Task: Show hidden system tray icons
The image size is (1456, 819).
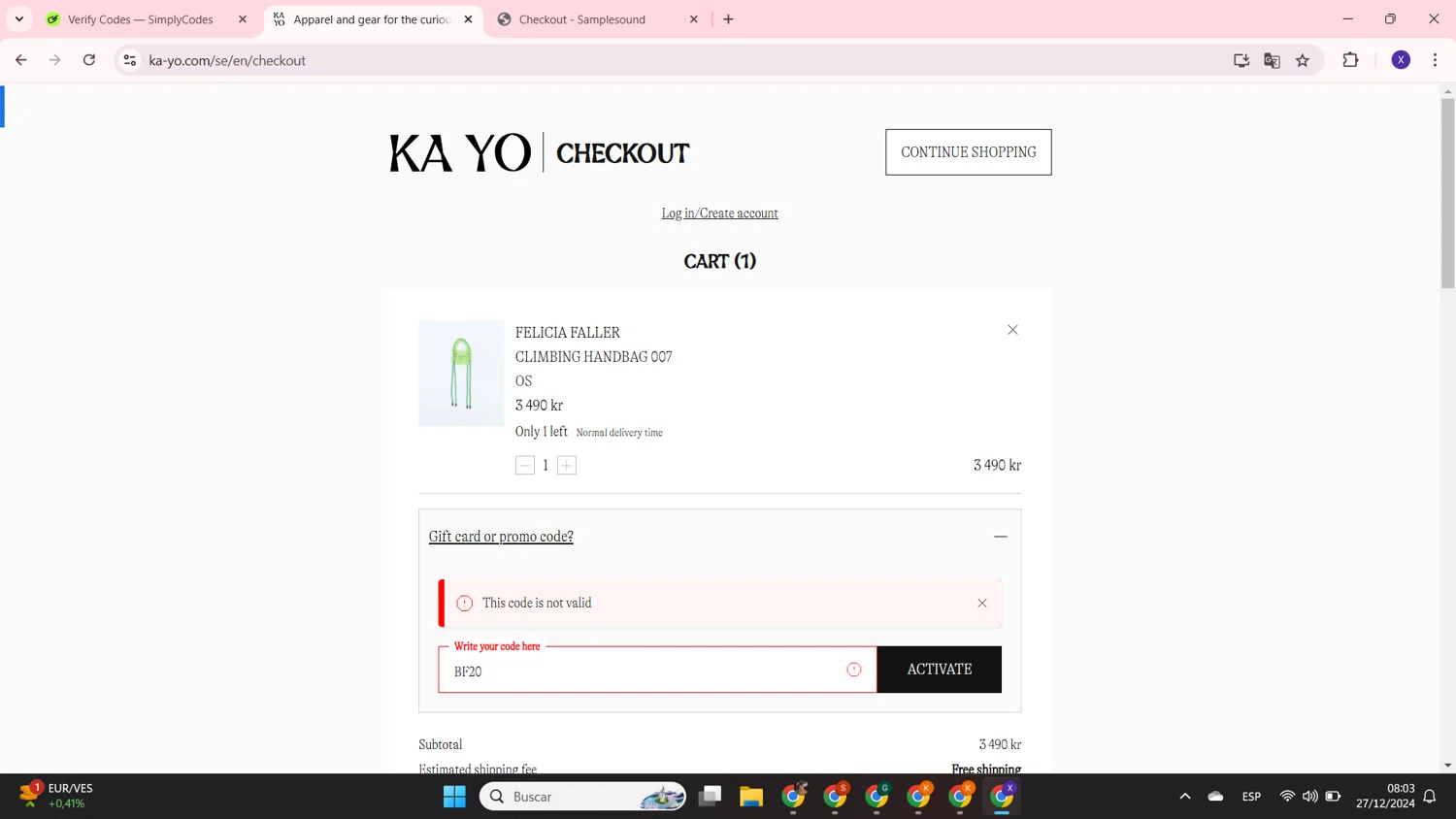Action: 1185,797
